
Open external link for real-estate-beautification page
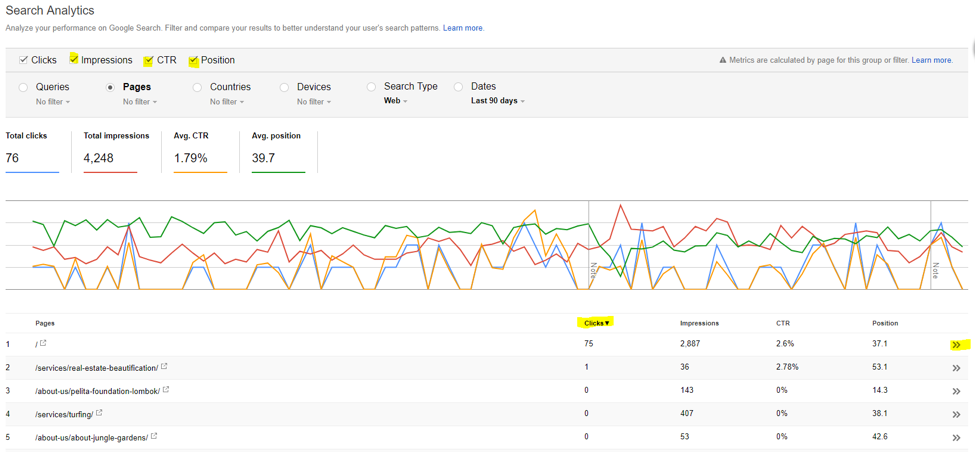click(x=164, y=367)
